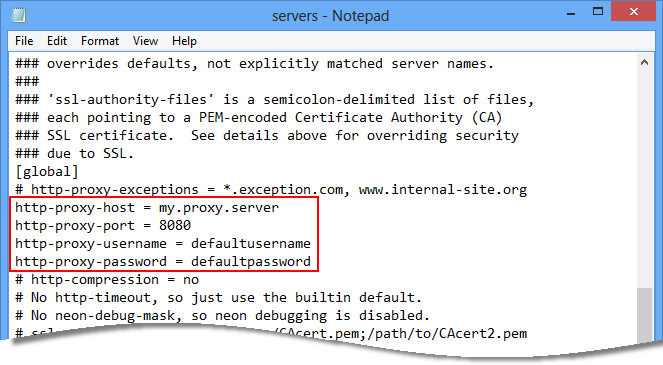Click the line '### due to SSL.'

[74, 154]
